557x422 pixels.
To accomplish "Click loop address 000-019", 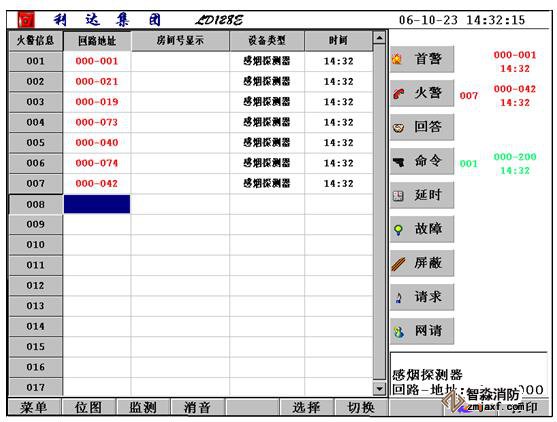I will tap(97, 102).
